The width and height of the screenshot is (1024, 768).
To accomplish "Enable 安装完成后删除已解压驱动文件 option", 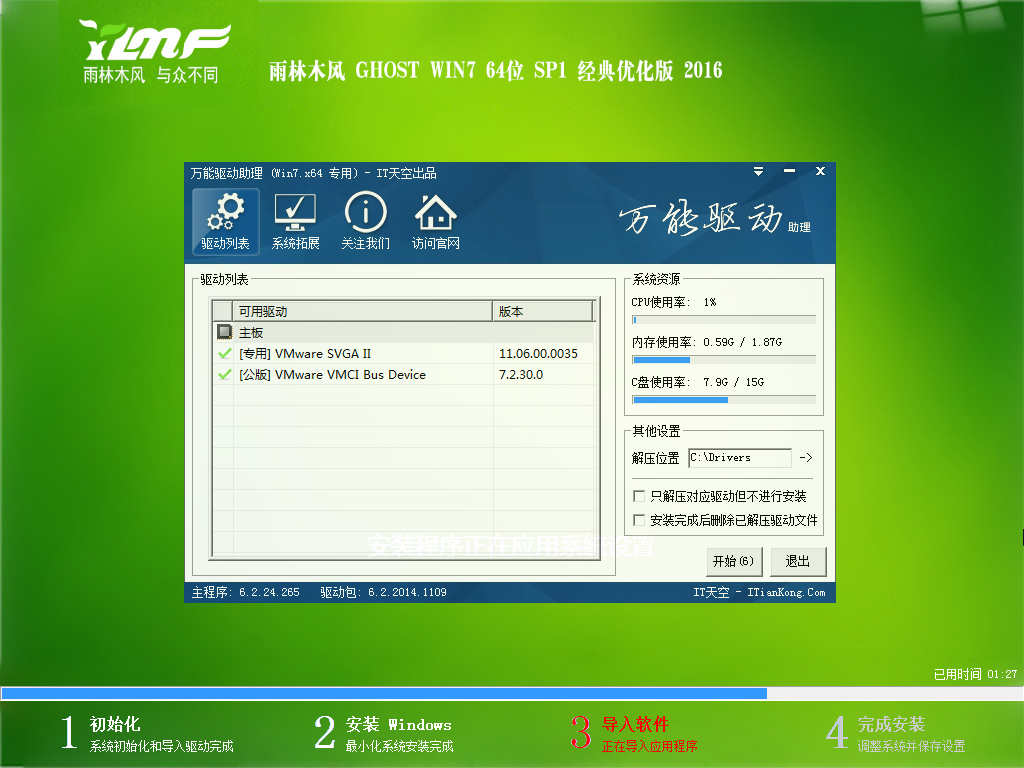I will 639,520.
